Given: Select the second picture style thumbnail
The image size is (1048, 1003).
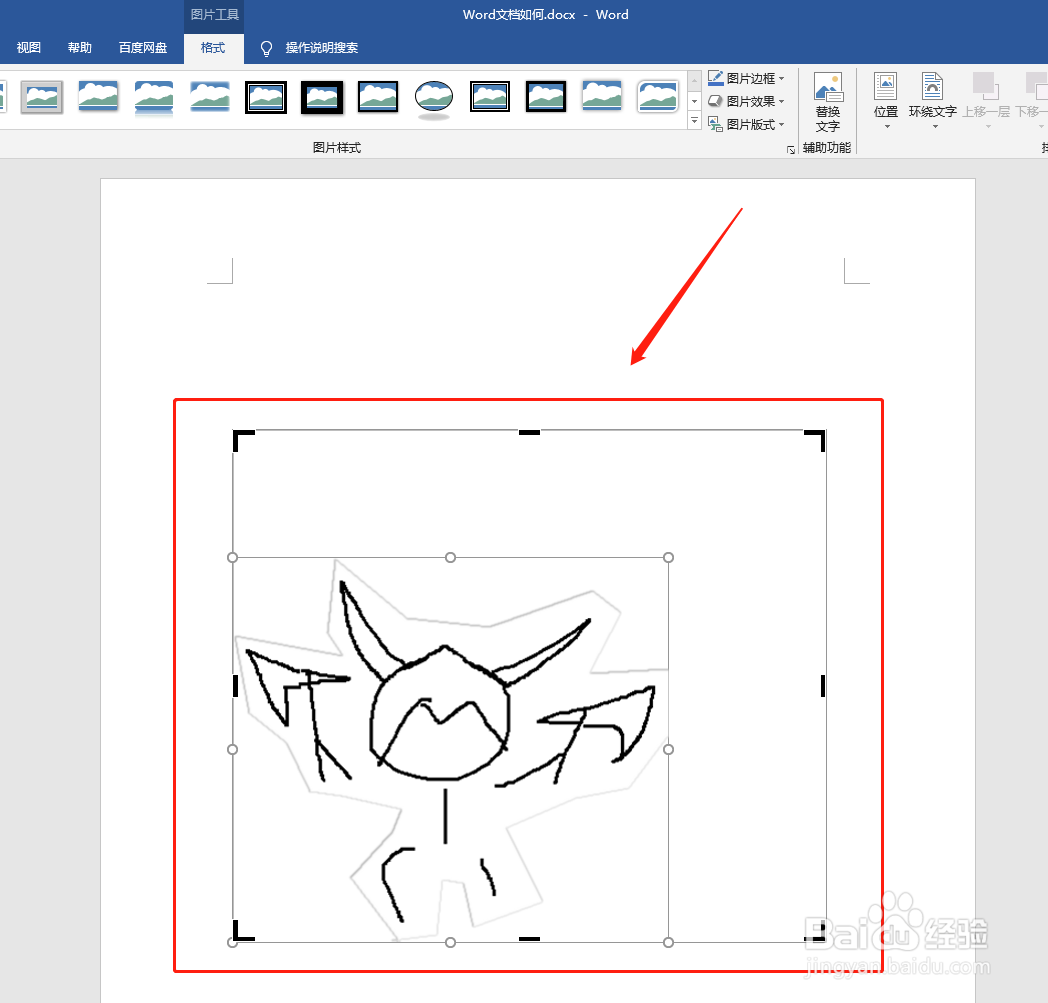Looking at the screenshot, I should coord(98,98).
